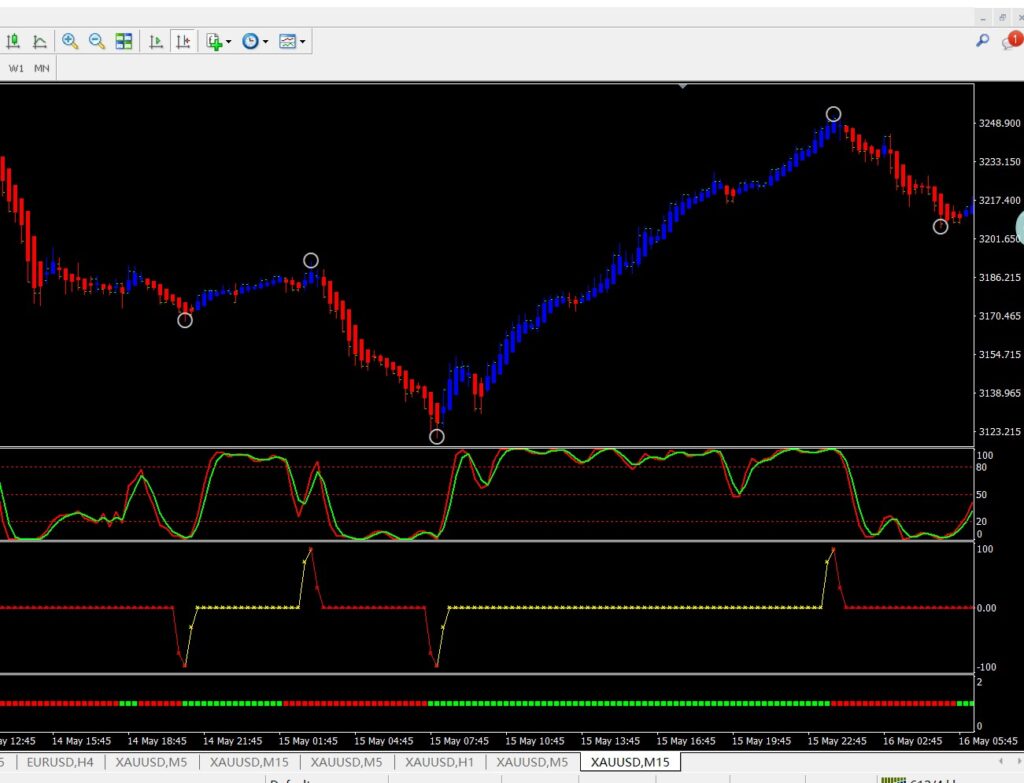Select the MN timeframe

(42, 69)
